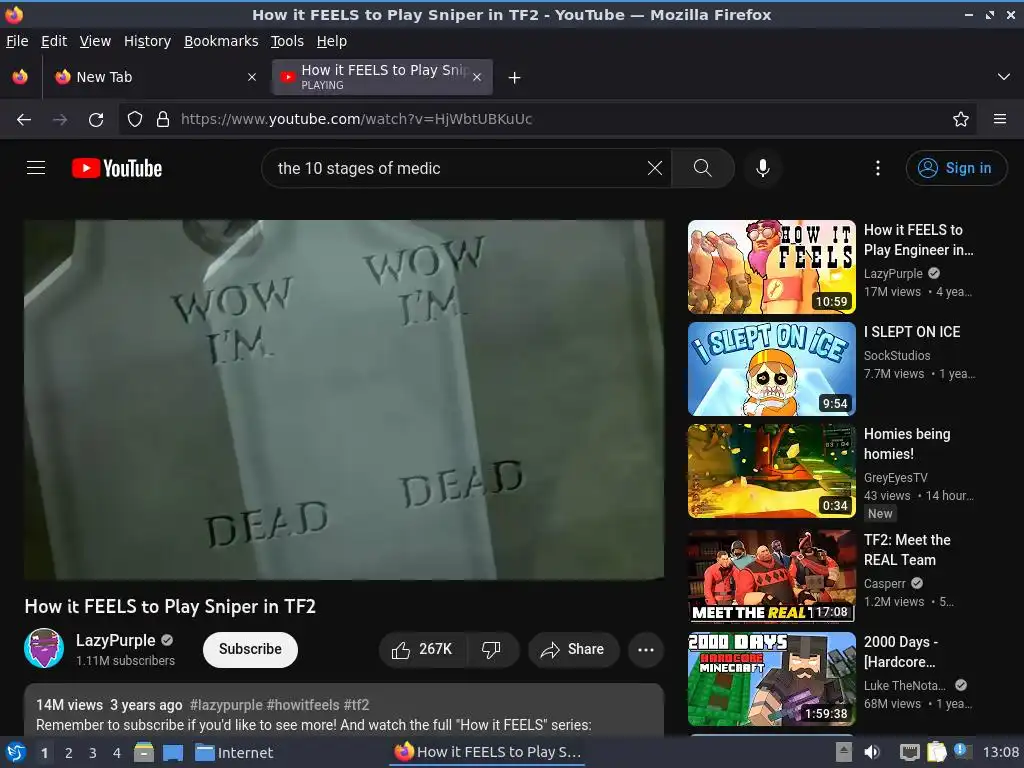1024x768 pixels.
Task: Like the video with thumbs up
Action: [x=423, y=649]
